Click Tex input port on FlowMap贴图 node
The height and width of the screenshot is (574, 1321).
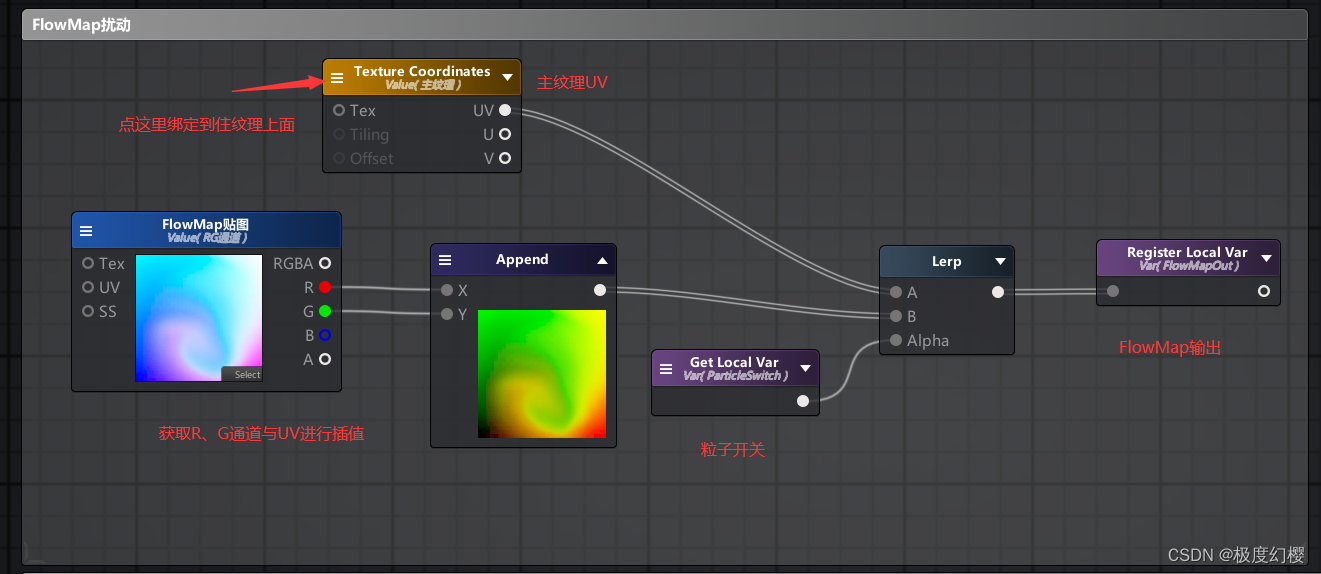88,263
